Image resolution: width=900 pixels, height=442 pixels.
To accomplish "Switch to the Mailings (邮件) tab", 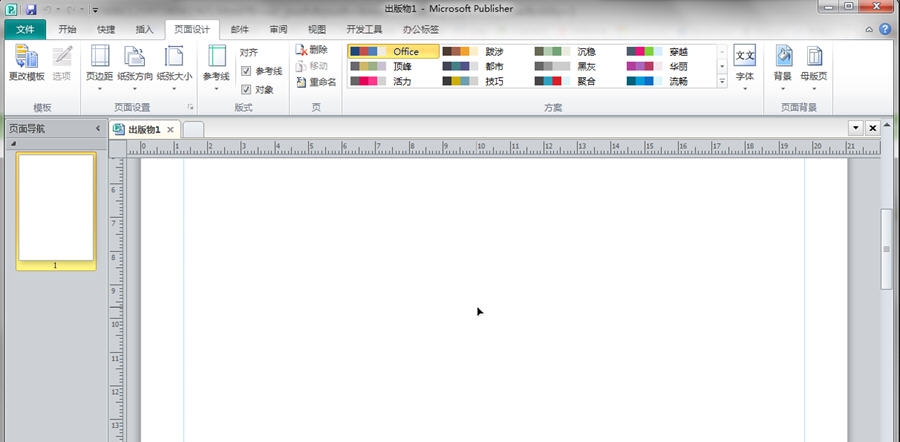I will [x=240, y=30].
